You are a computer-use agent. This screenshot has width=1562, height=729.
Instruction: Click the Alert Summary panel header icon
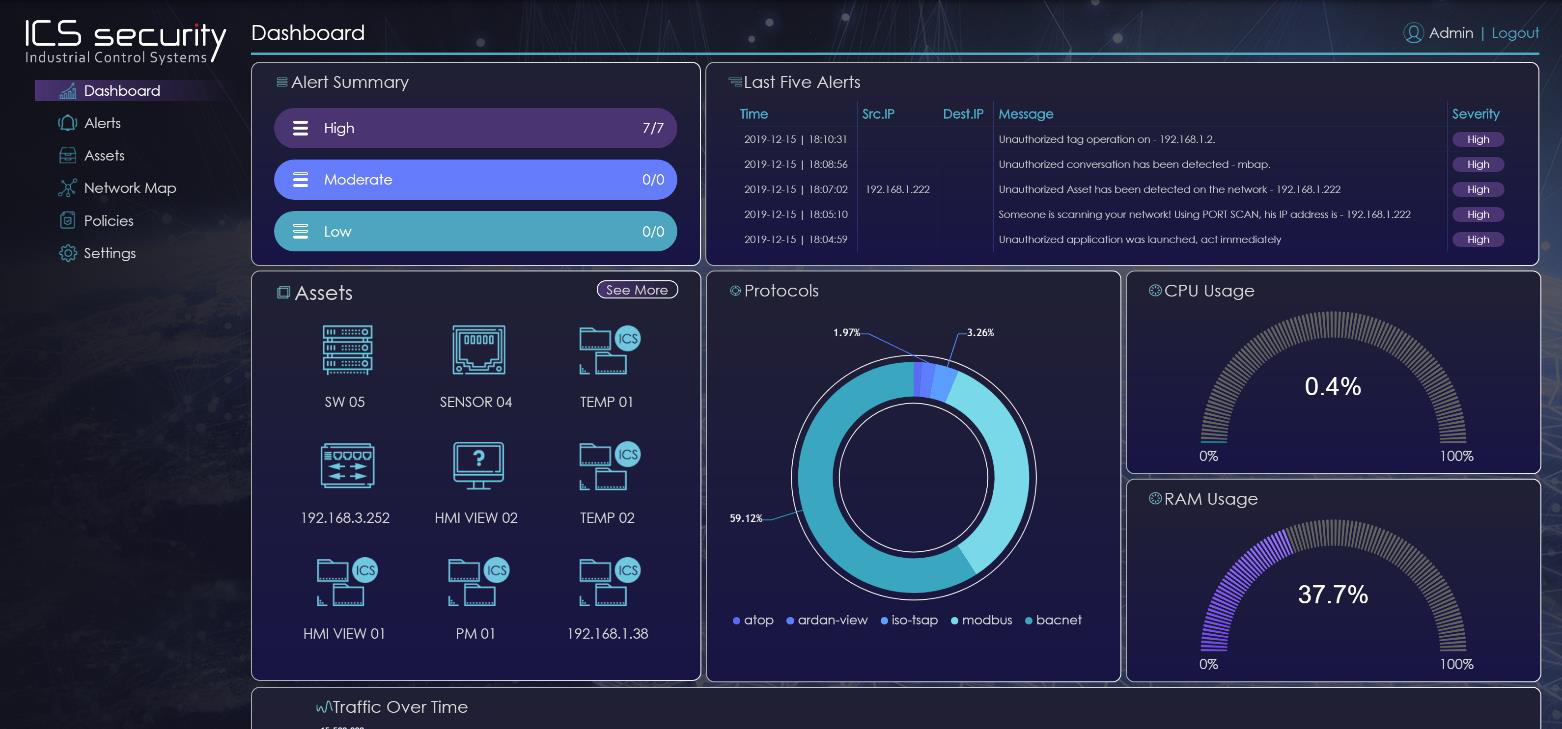coord(282,82)
